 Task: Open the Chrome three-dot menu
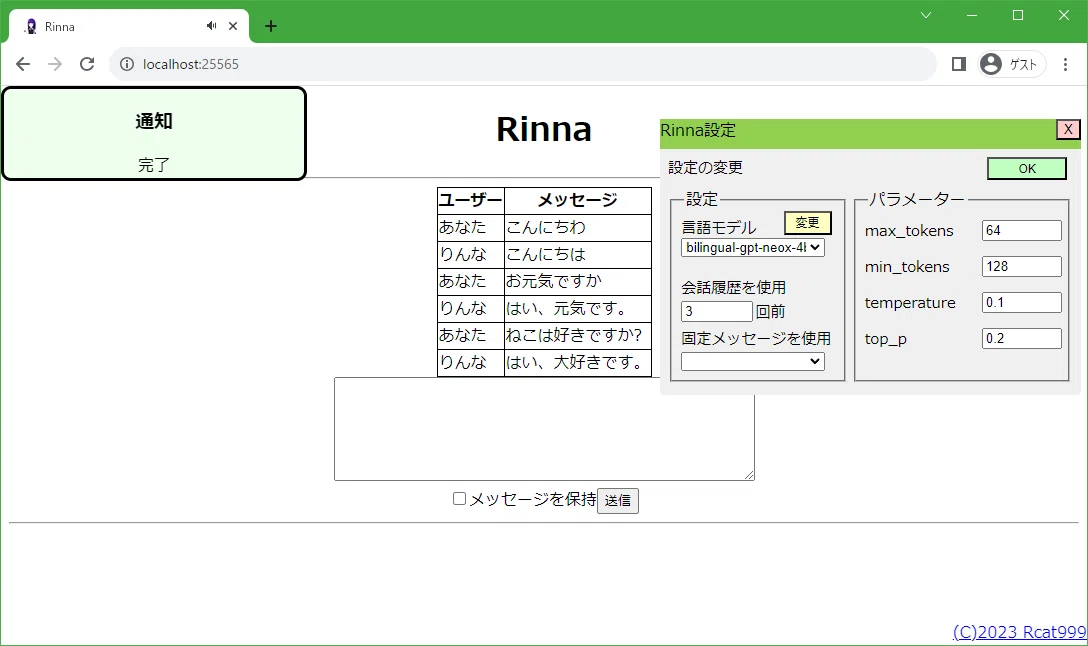[1065, 65]
